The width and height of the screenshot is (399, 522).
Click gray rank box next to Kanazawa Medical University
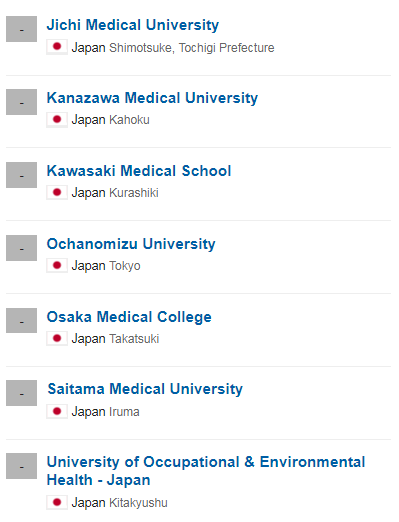[x=21, y=102]
